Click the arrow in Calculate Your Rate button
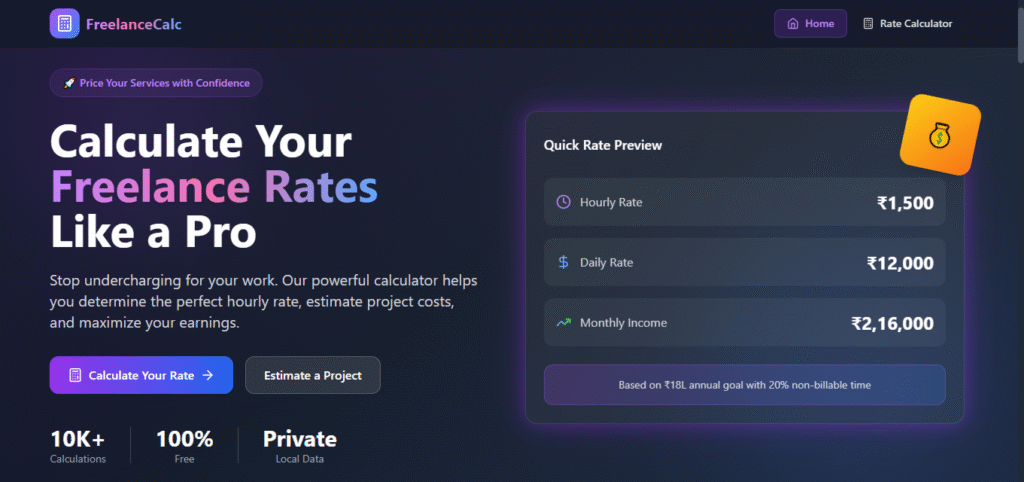This screenshot has height=482, width=1024. point(208,376)
